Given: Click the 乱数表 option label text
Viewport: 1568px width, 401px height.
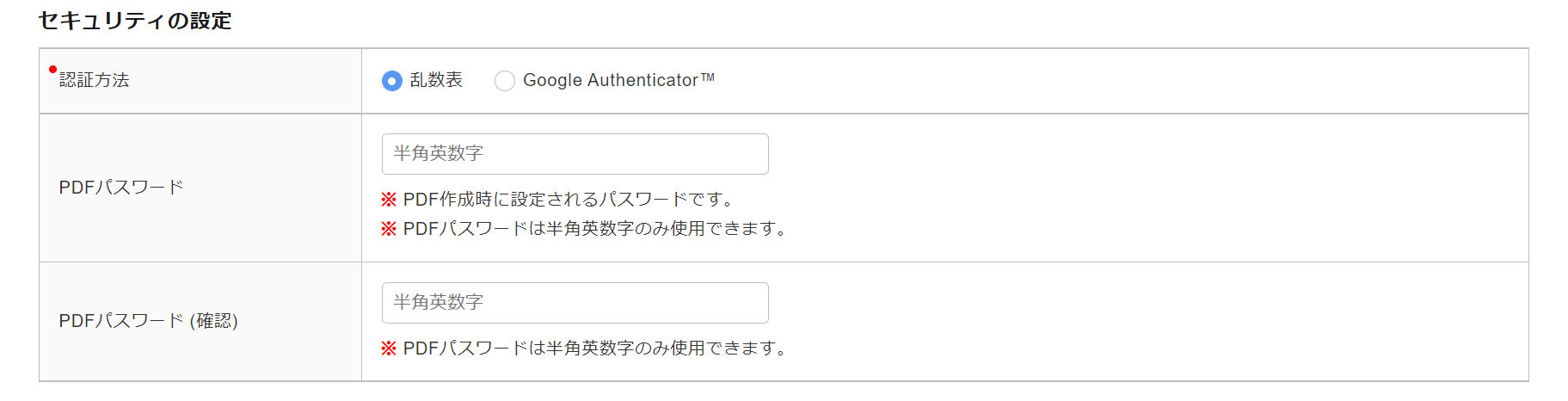Looking at the screenshot, I should click(x=436, y=80).
